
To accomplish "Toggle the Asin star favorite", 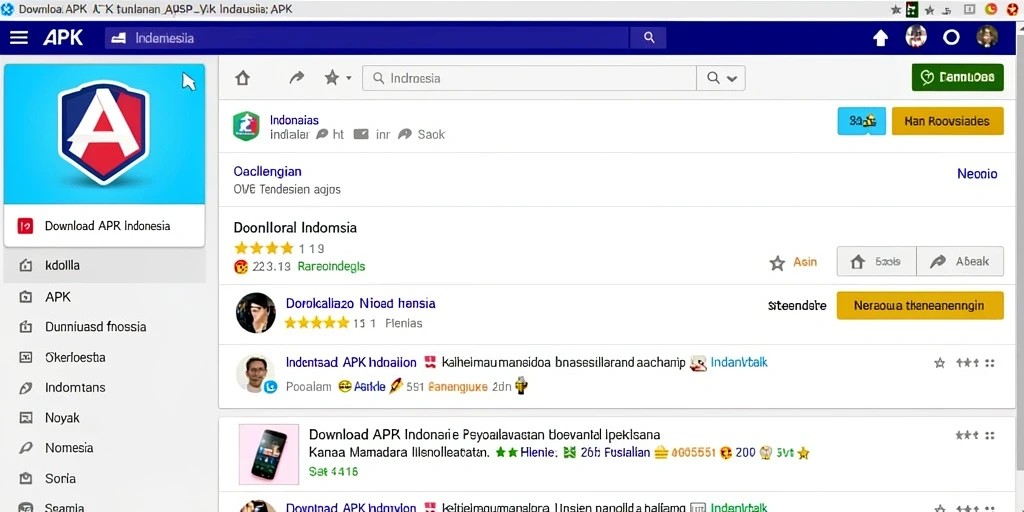I will pos(777,263).
